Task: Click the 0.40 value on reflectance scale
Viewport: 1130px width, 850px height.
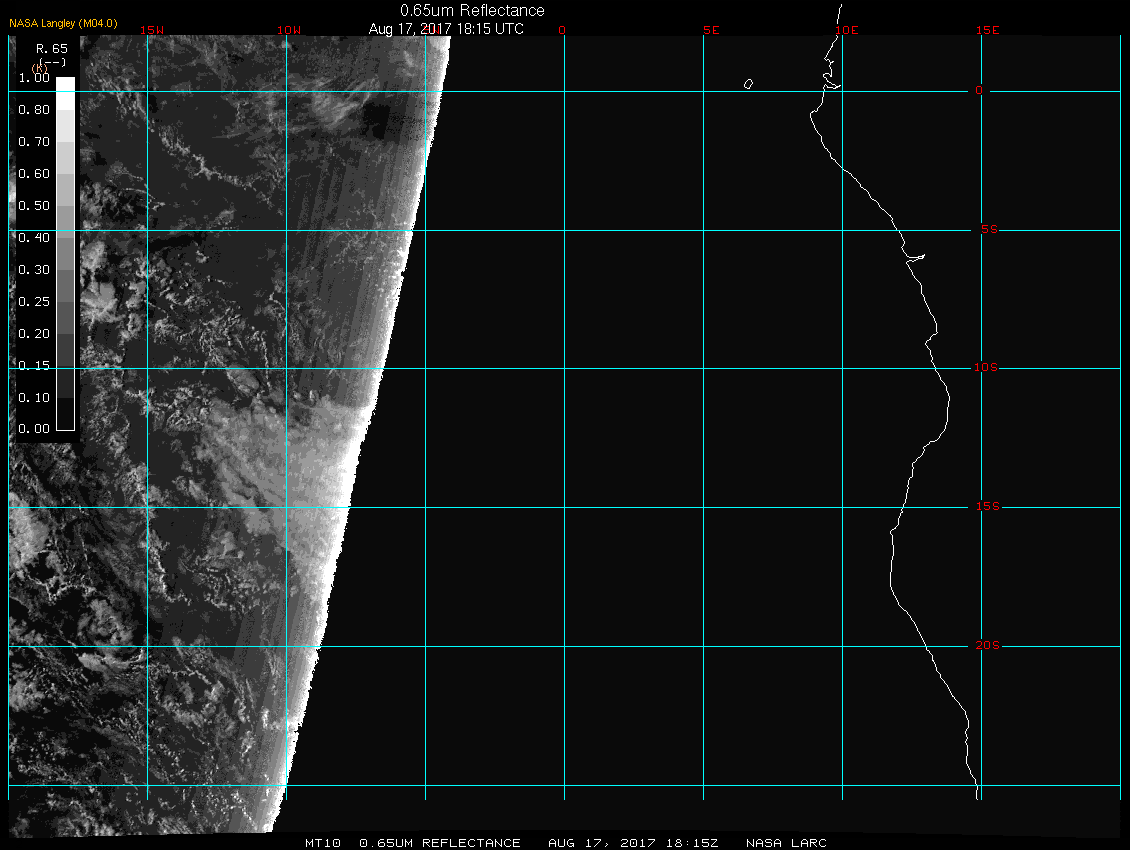Action: [34, 237]
